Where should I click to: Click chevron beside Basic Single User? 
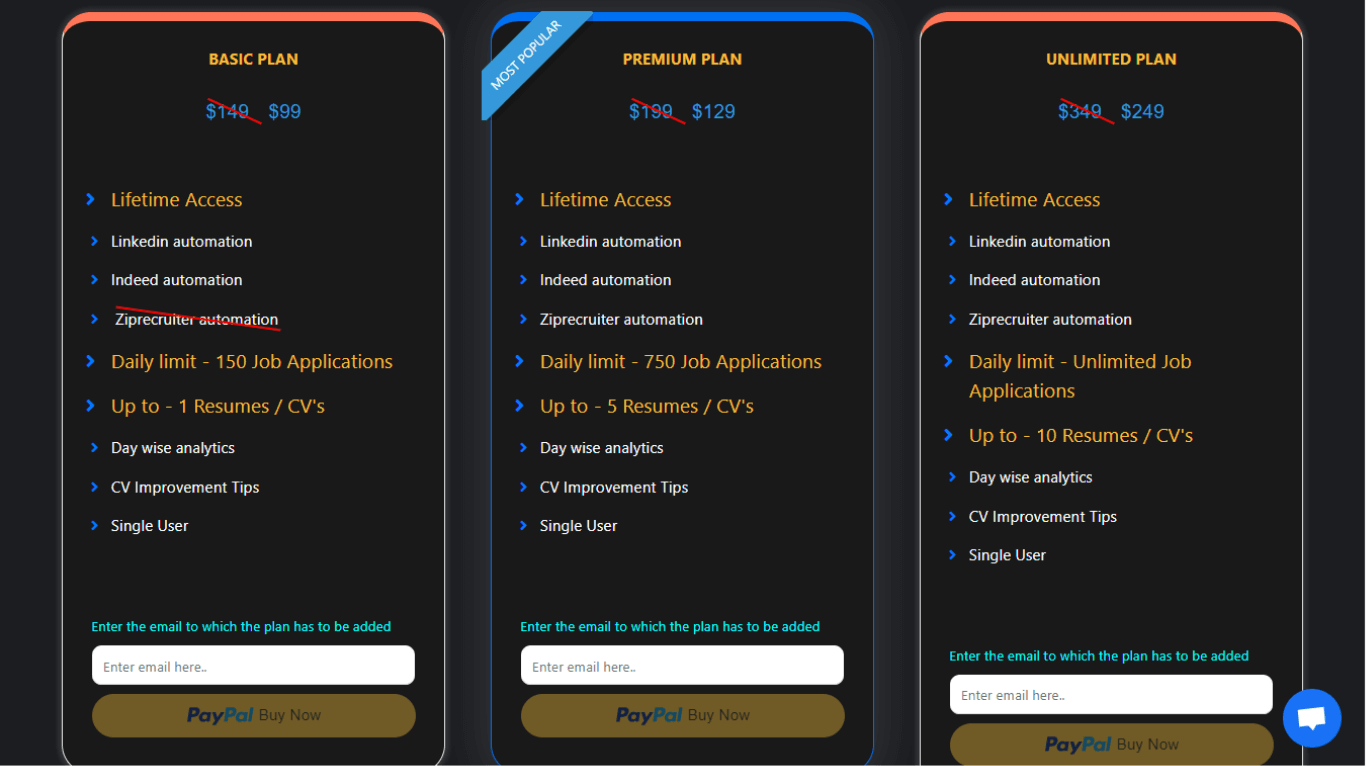(94, 526)
